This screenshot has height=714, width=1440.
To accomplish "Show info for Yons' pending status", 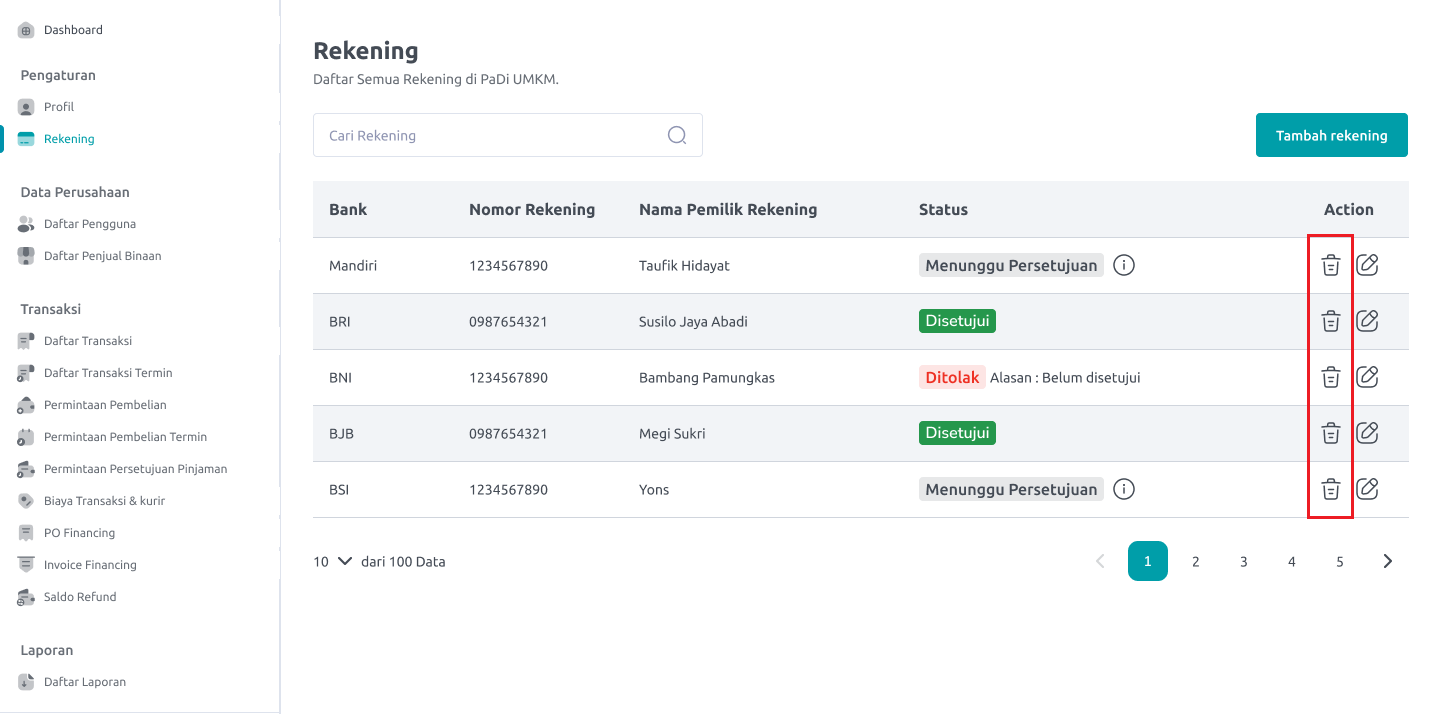I will 1124,489.
